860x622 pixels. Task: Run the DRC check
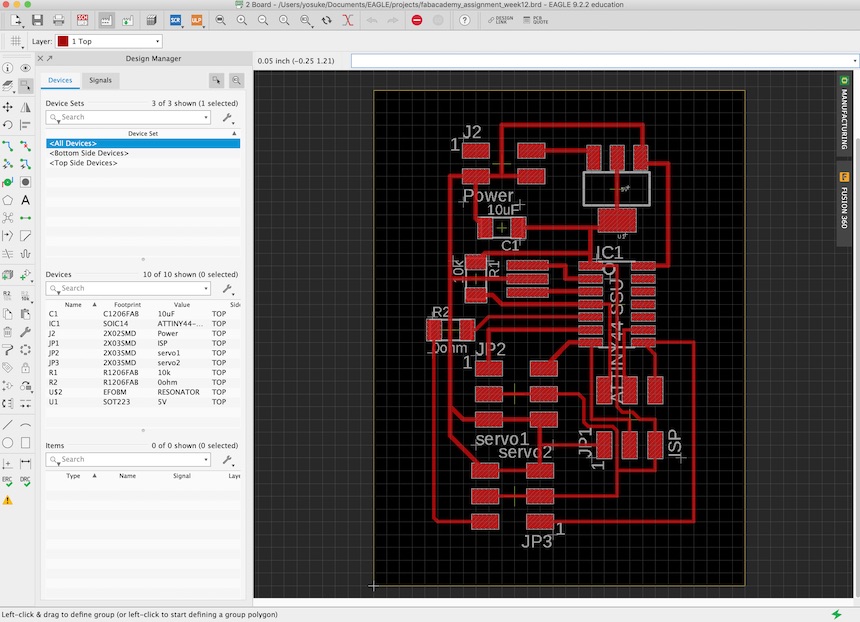pos(26,482)
